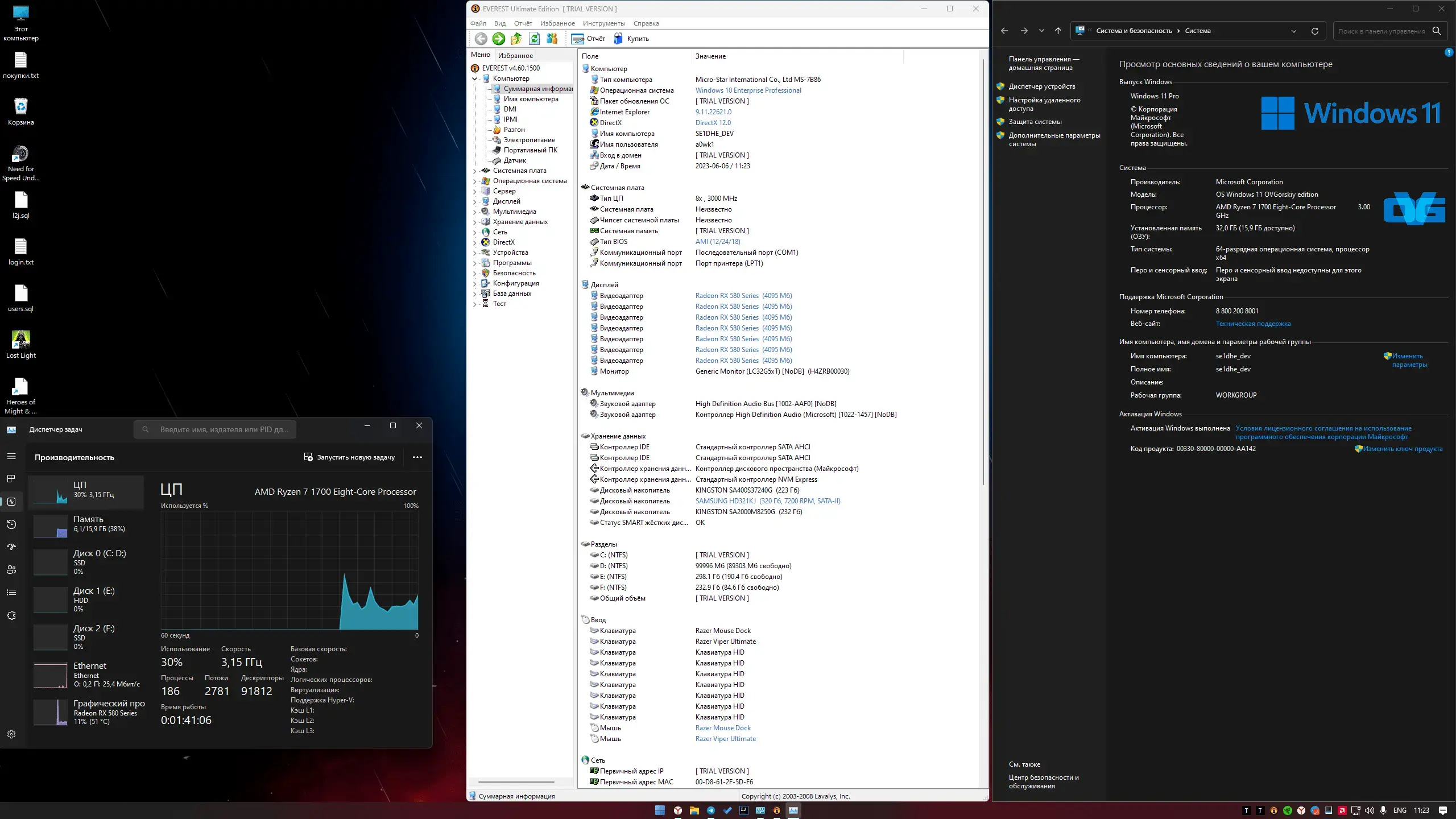
Task: Click the three-dots more options in Task Manager
Action: tap(417, 457)
